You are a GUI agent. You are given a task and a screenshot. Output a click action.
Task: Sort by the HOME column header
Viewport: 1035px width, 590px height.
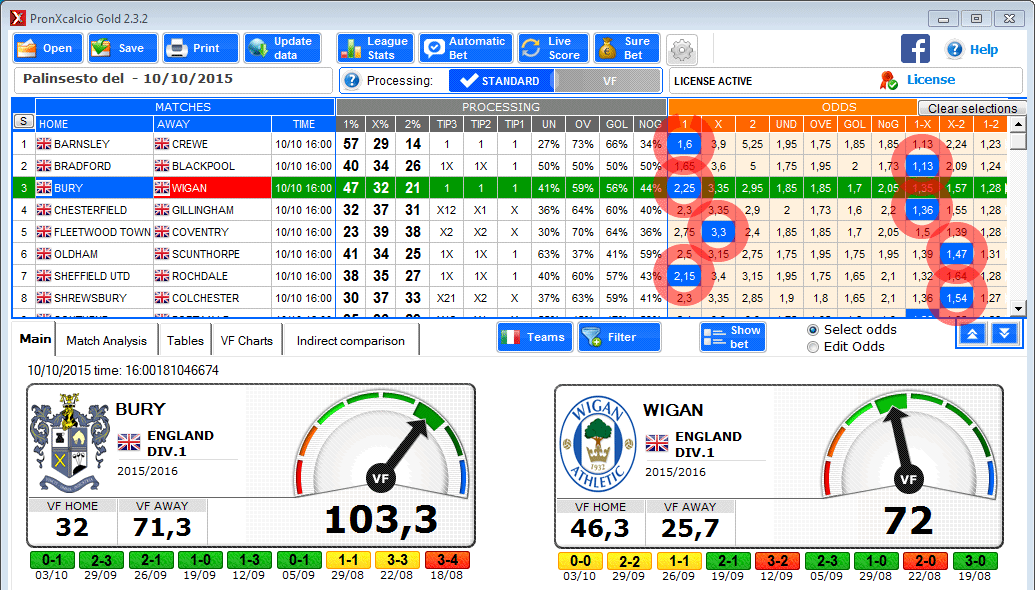coord(94,124)
